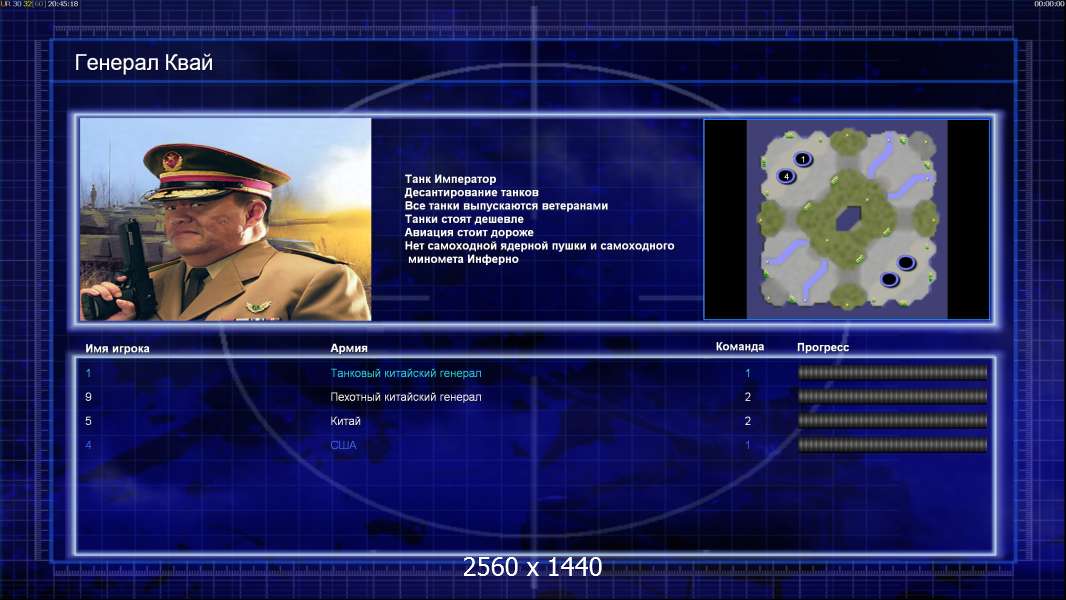
Task: Select the lower empty start position at the minimap's lower right
Action: 889,279
